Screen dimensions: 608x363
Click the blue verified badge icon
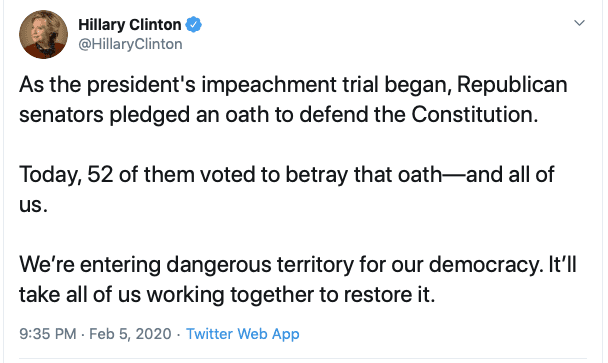point(193,25)
